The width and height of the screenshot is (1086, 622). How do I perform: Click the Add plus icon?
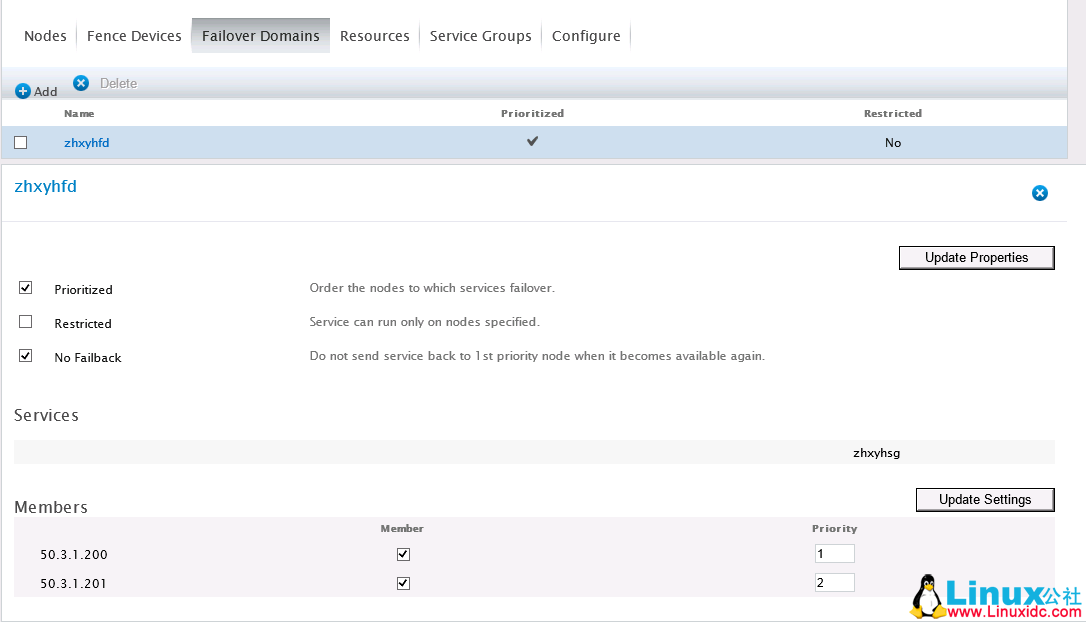click(x=23, y=91)
